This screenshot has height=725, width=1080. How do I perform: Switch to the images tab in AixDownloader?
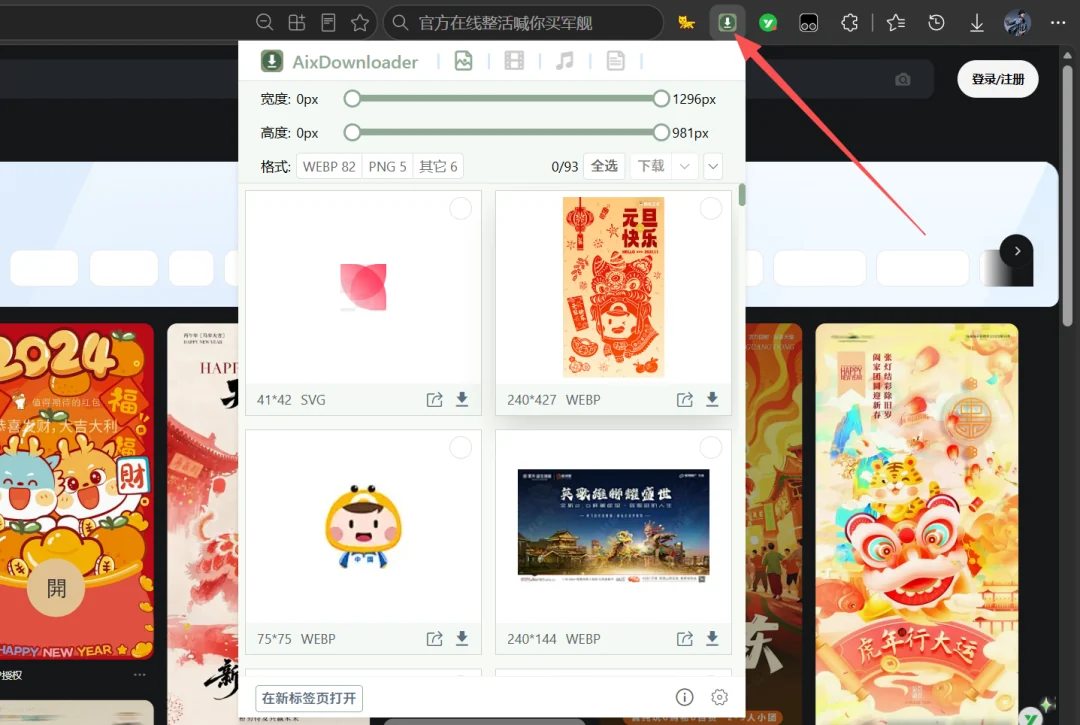point(464,61)
